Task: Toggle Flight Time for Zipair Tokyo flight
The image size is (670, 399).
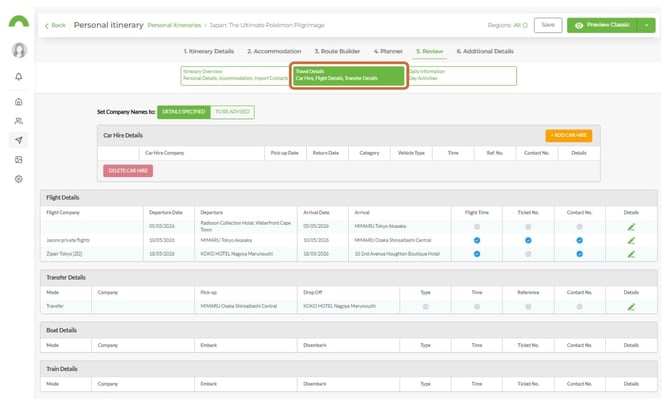Action: click(477, 254)
